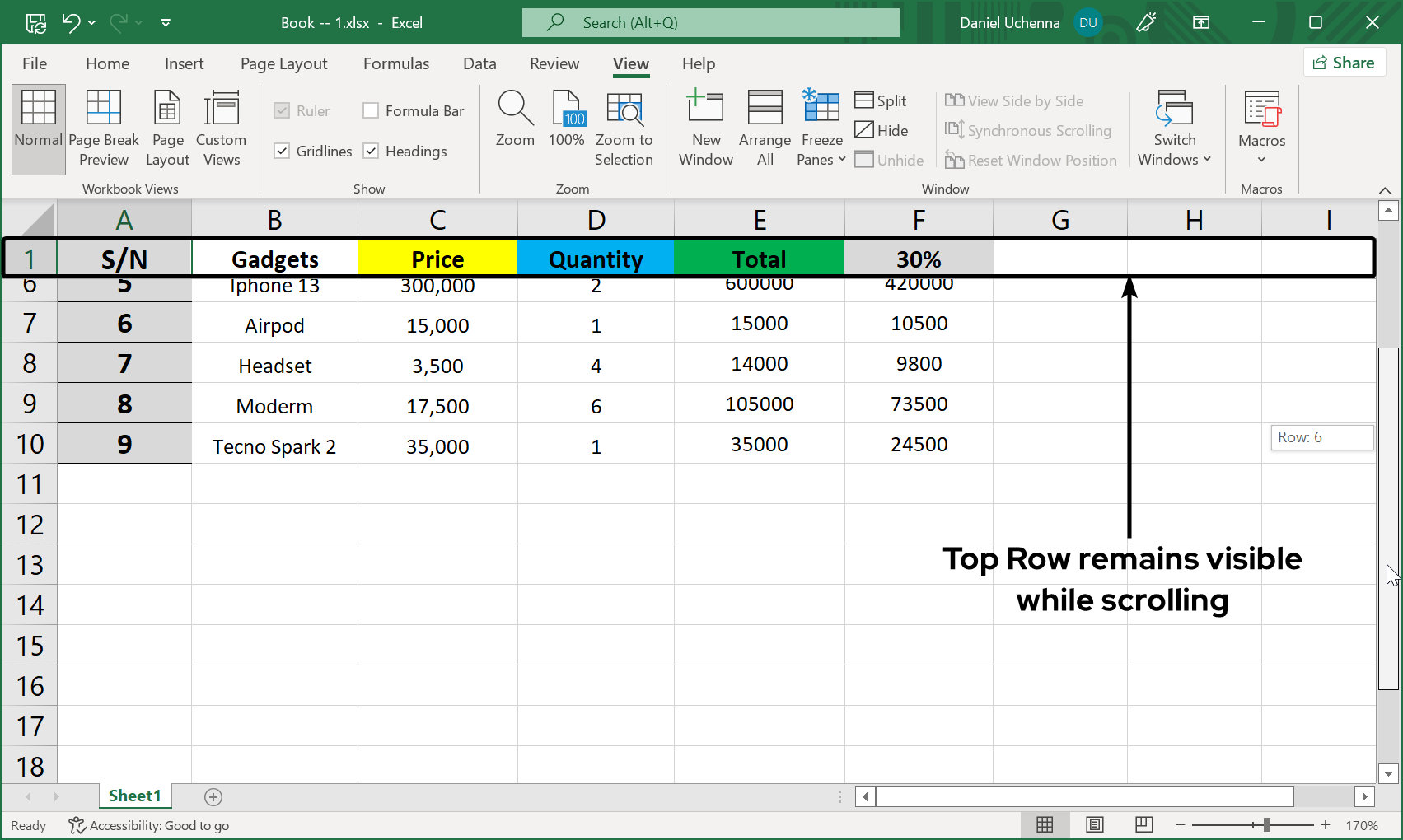Switch to the Page Layout tab
The height and width of the screenshot is (840, 1403).
[x=283, y=63]
